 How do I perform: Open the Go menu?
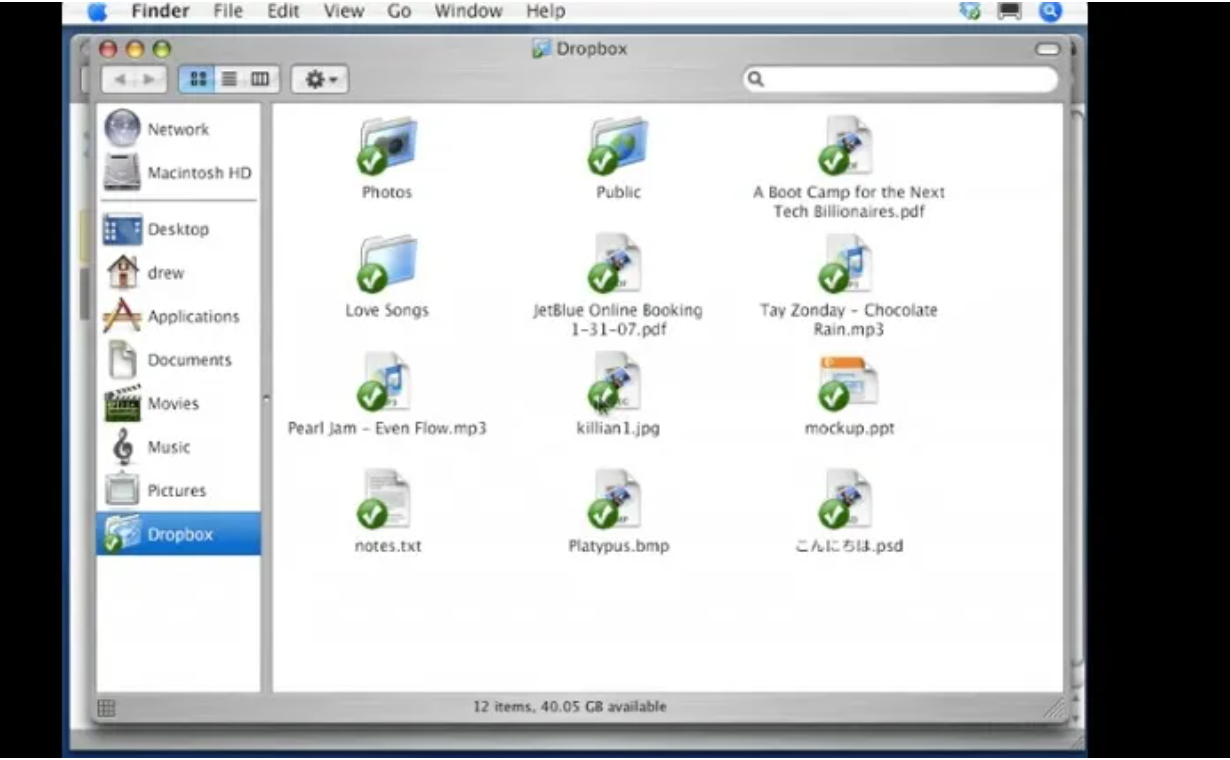click(401, 11)
